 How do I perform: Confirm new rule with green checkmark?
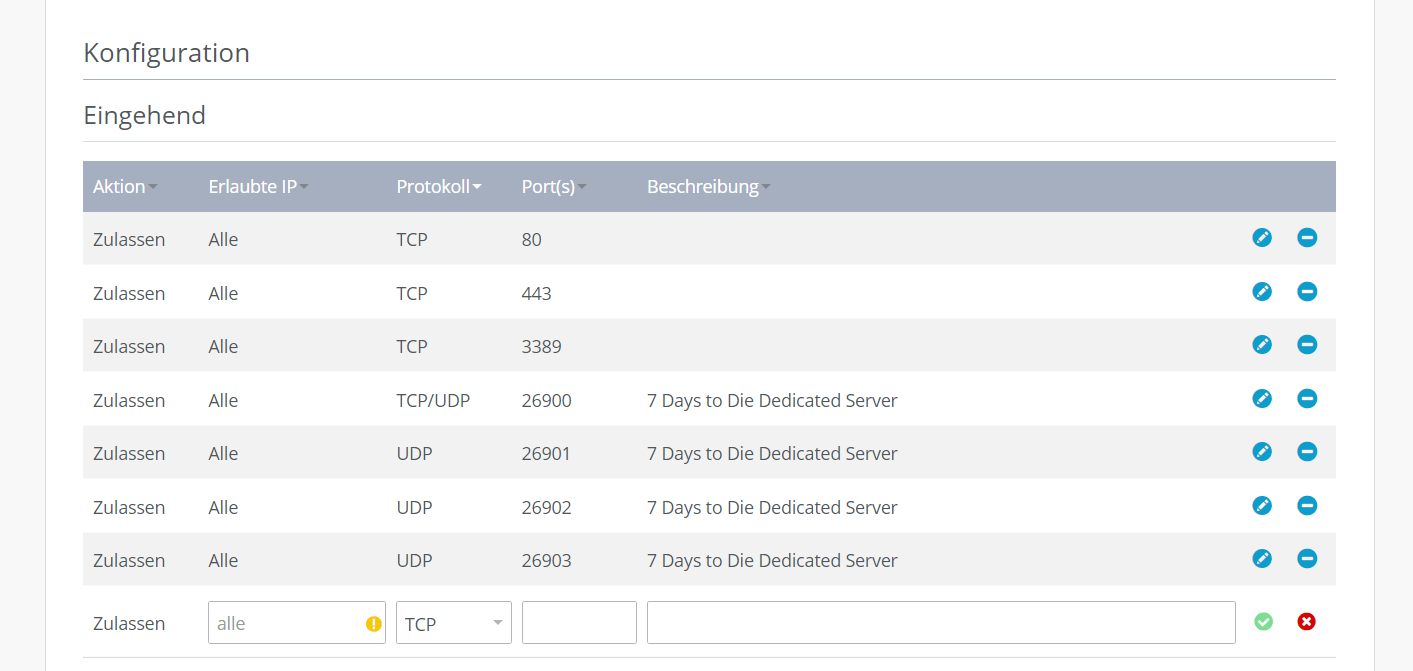click(x=1264, y=622)
